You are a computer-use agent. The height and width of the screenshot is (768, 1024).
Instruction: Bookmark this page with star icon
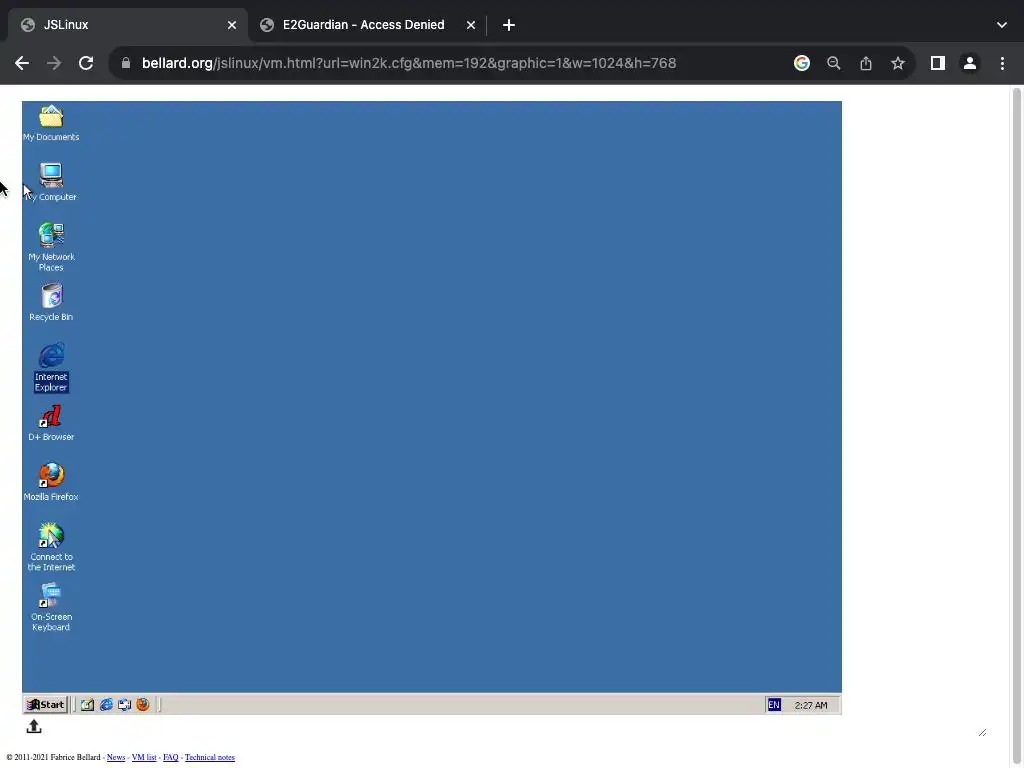click(898, 63)
